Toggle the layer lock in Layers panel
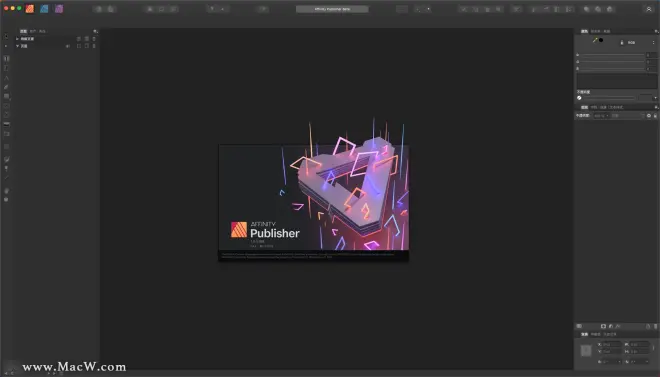 [x=655, y=115]
